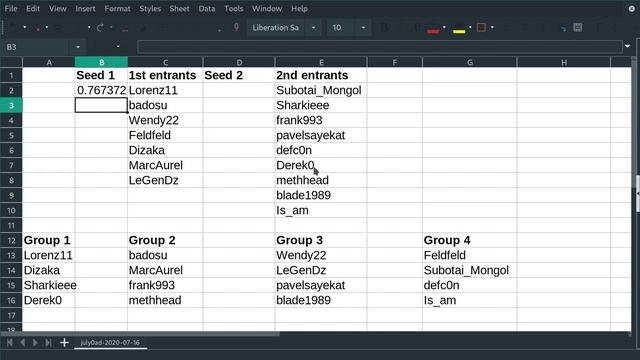Open the Format menu
The width and height of the screenshot is (640, 360).
[x=117, y=9]
